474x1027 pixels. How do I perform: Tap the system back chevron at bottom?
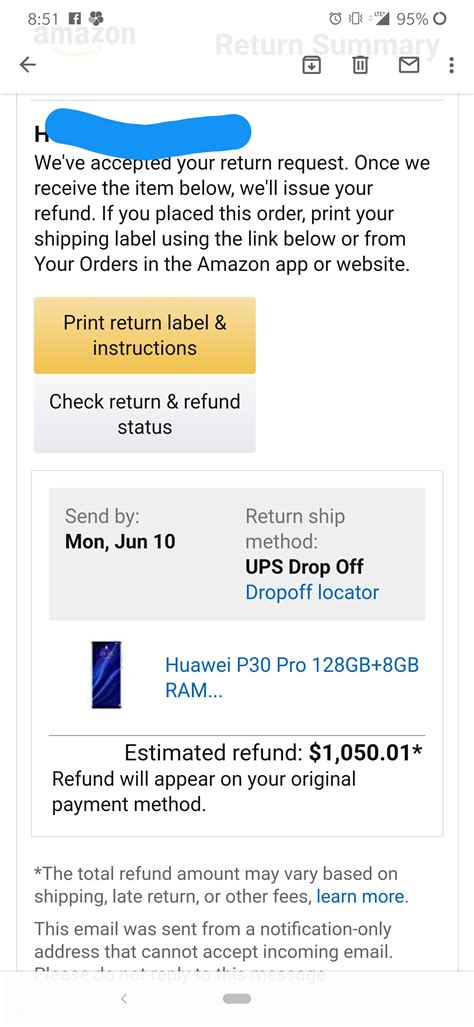coord(124,999)
